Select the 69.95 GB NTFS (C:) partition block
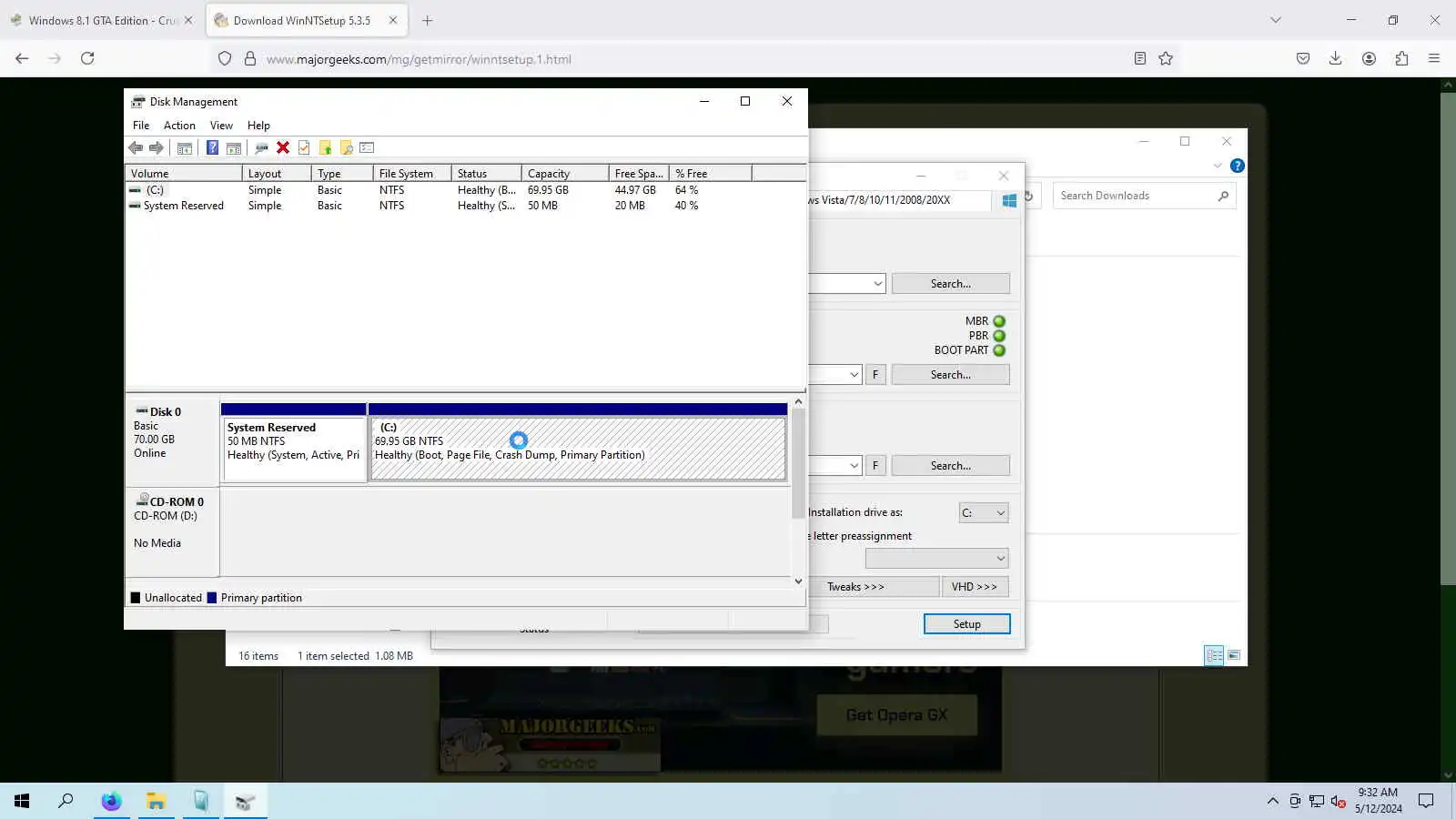 [x=578, y=448]
